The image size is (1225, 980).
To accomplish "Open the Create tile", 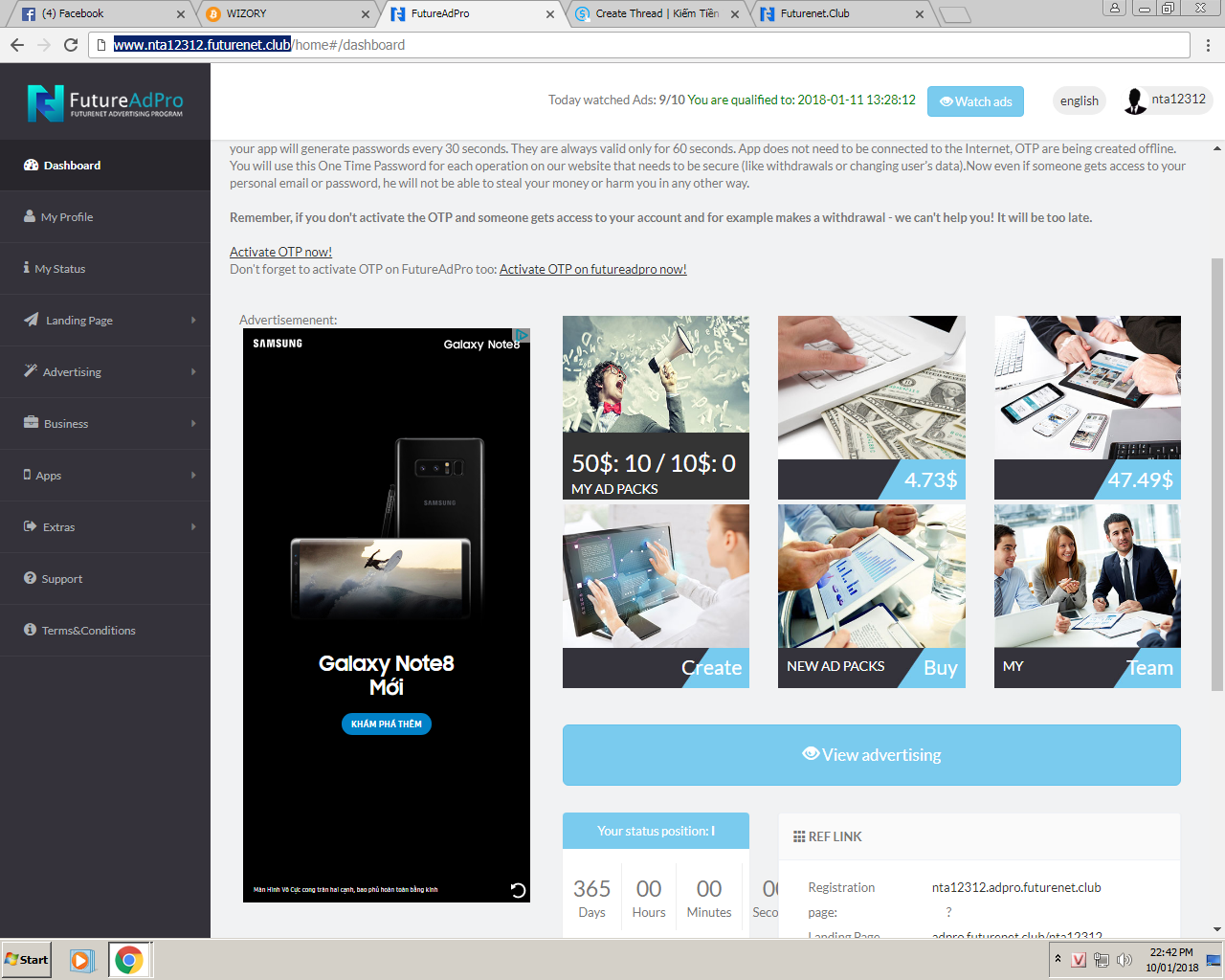I will 656,596.
